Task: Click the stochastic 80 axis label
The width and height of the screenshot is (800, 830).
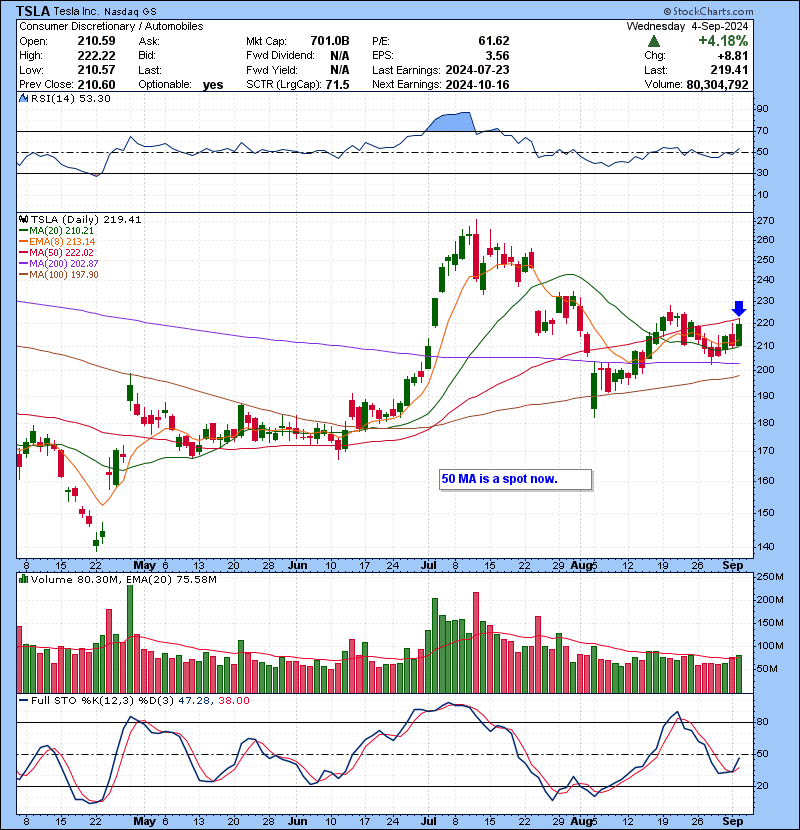Action: [762, 721]
